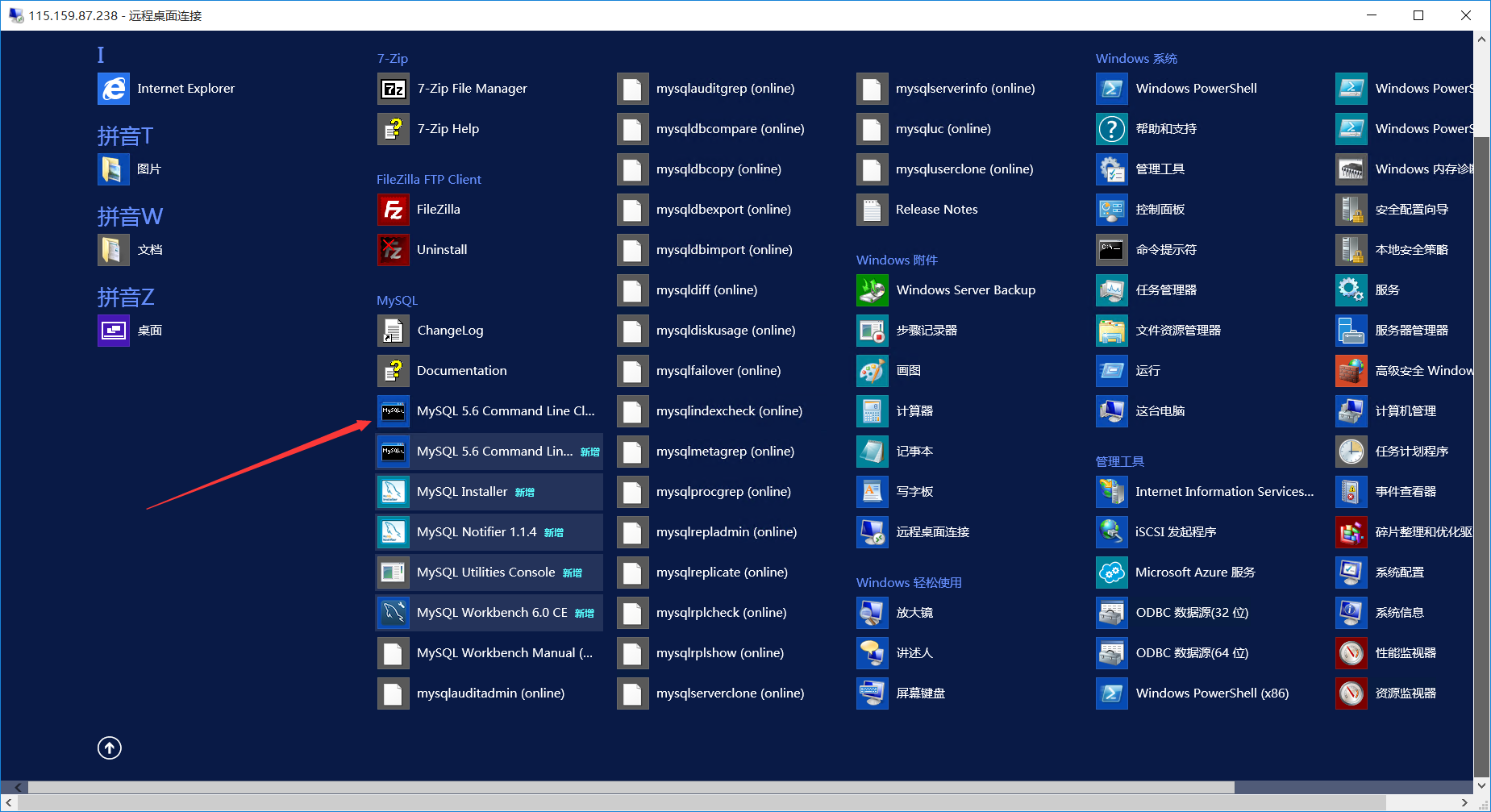The height and width of the screenshot is (812, 1491).
Task: Click the inner horizontal scrollbar track
Action: coord(1353,787)
